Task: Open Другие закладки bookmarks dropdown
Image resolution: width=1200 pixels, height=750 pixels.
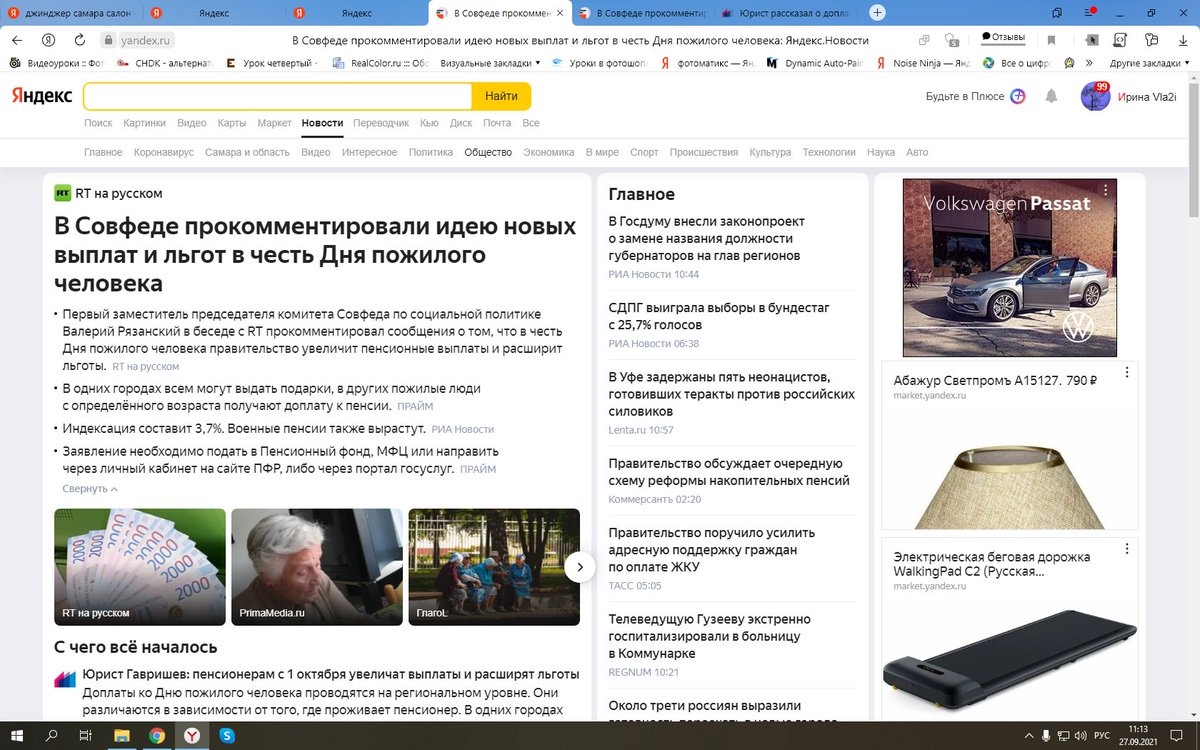Action: click(1150, 63)
